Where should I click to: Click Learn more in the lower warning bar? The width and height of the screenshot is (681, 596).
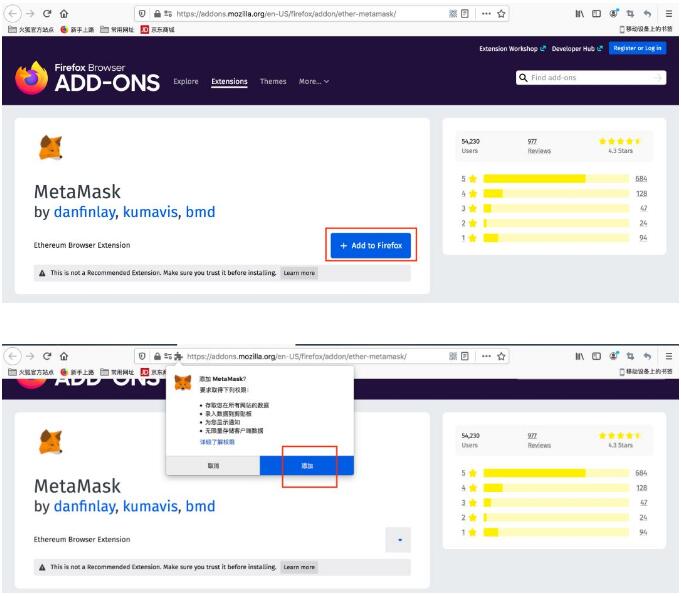[x=299, y=567]
